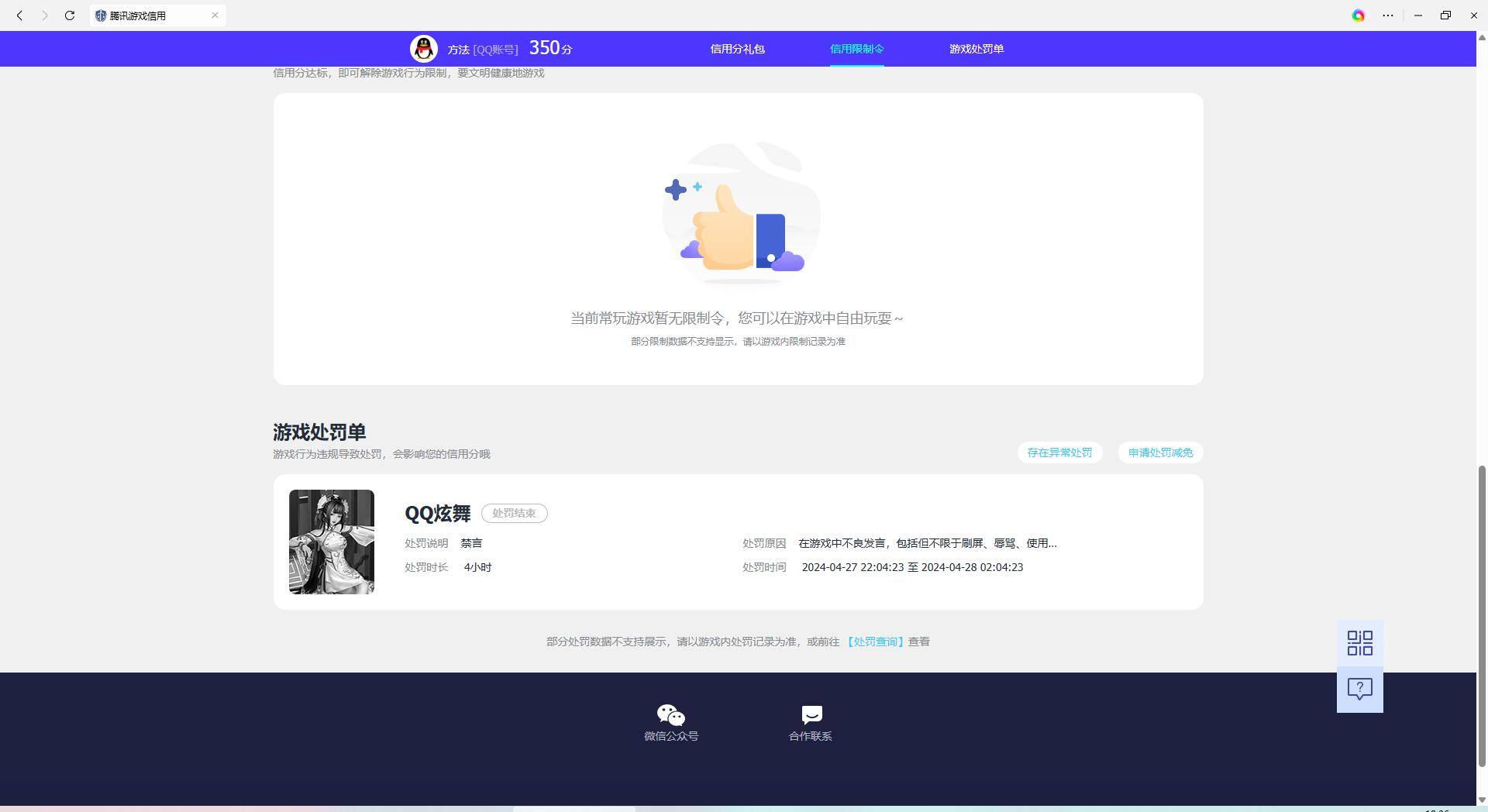
Task: Open the browser ellipsis settings menu
Action: (1388, 15)
